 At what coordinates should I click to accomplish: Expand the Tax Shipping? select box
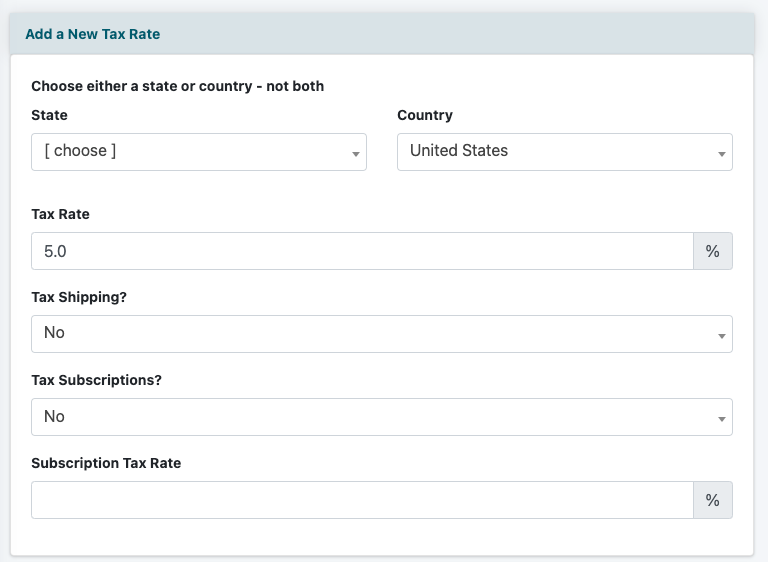[x=370, y=334]
